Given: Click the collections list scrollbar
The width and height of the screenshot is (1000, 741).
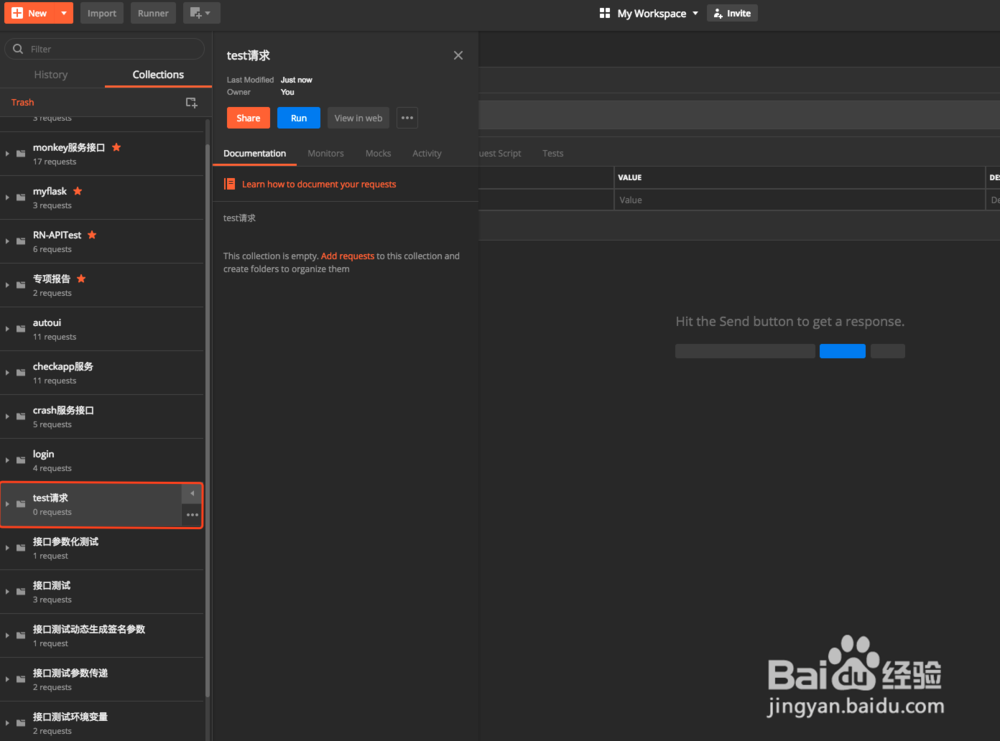Looking at the screenshot, I should (207, 421).
